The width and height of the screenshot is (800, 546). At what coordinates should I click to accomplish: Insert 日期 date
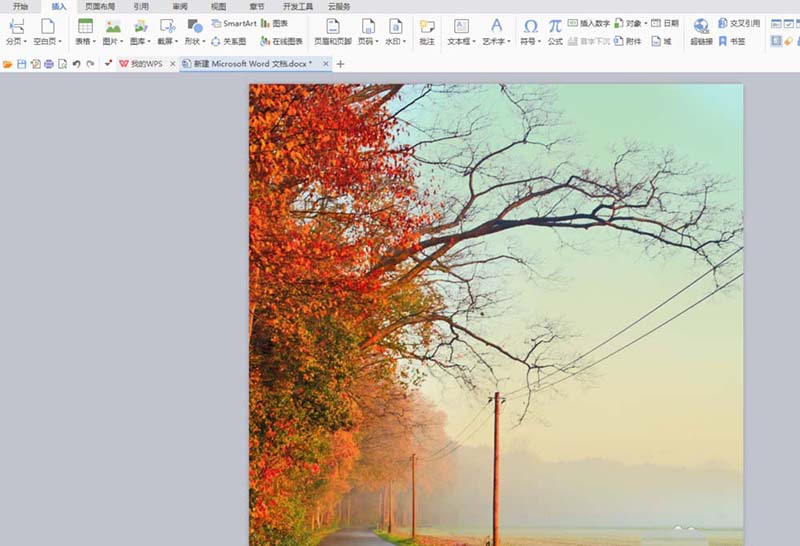click(665, 23)
